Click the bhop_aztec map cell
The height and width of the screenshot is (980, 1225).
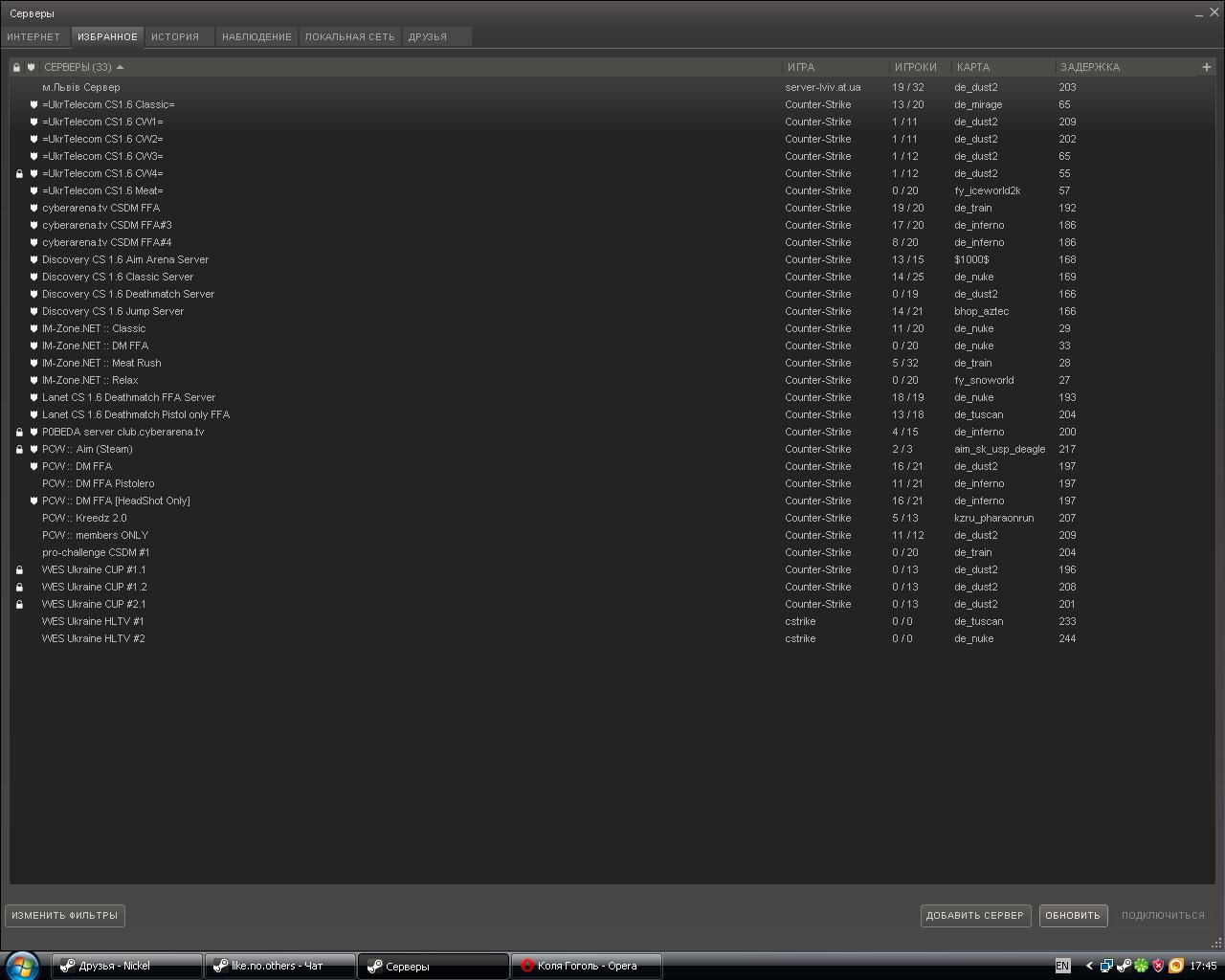coord(981,311)
